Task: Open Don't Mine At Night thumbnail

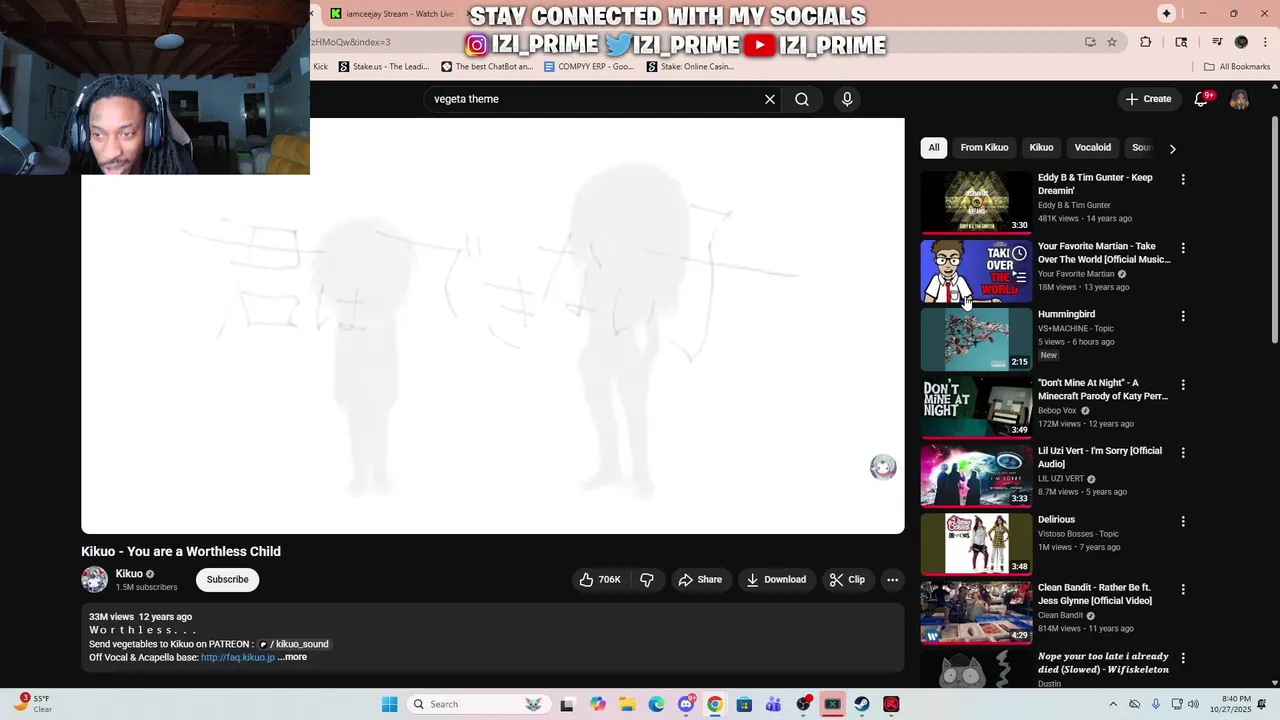Action: (x=976, y=407)
